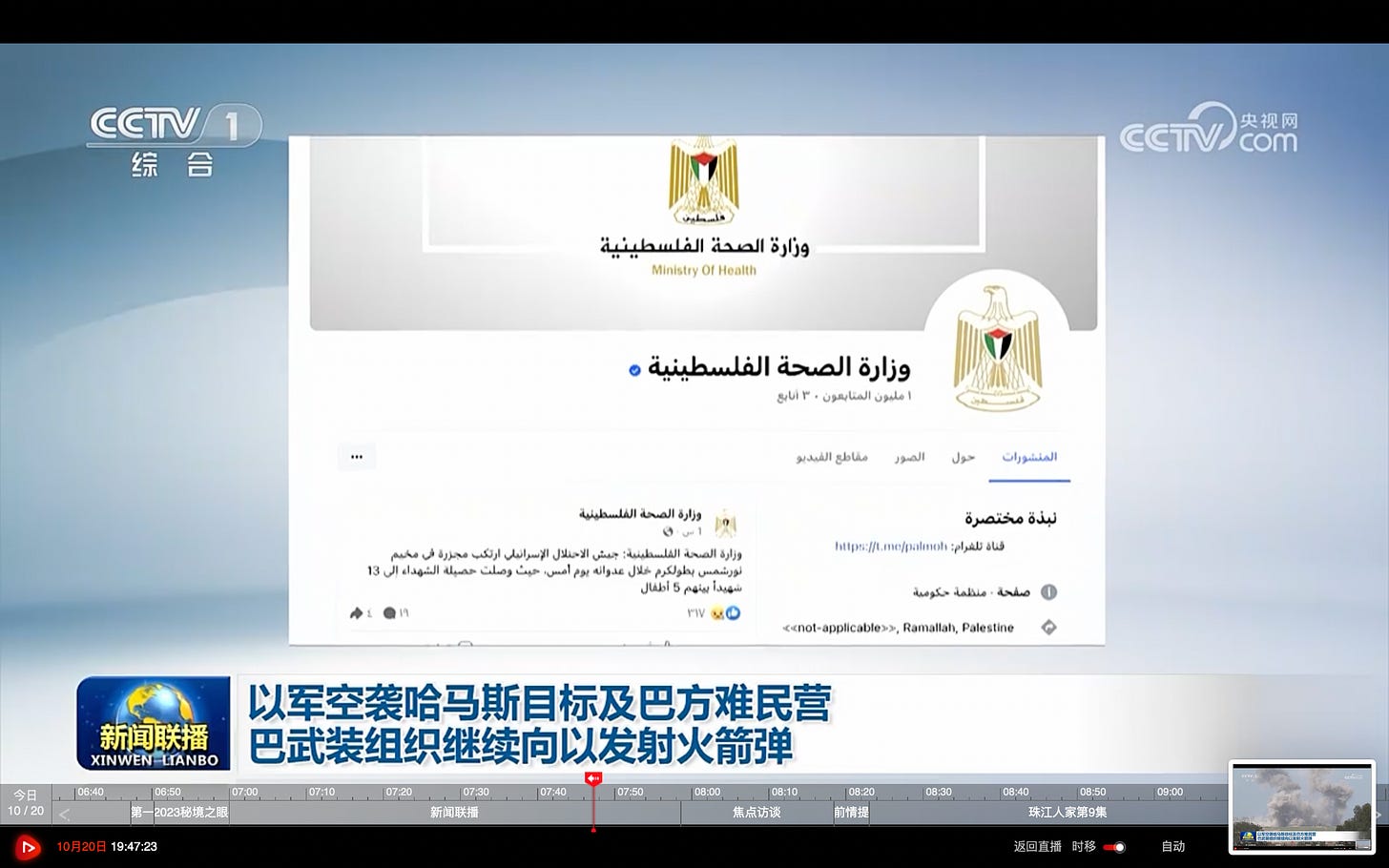Click the comment bubble icon on post

pos(389,613)
